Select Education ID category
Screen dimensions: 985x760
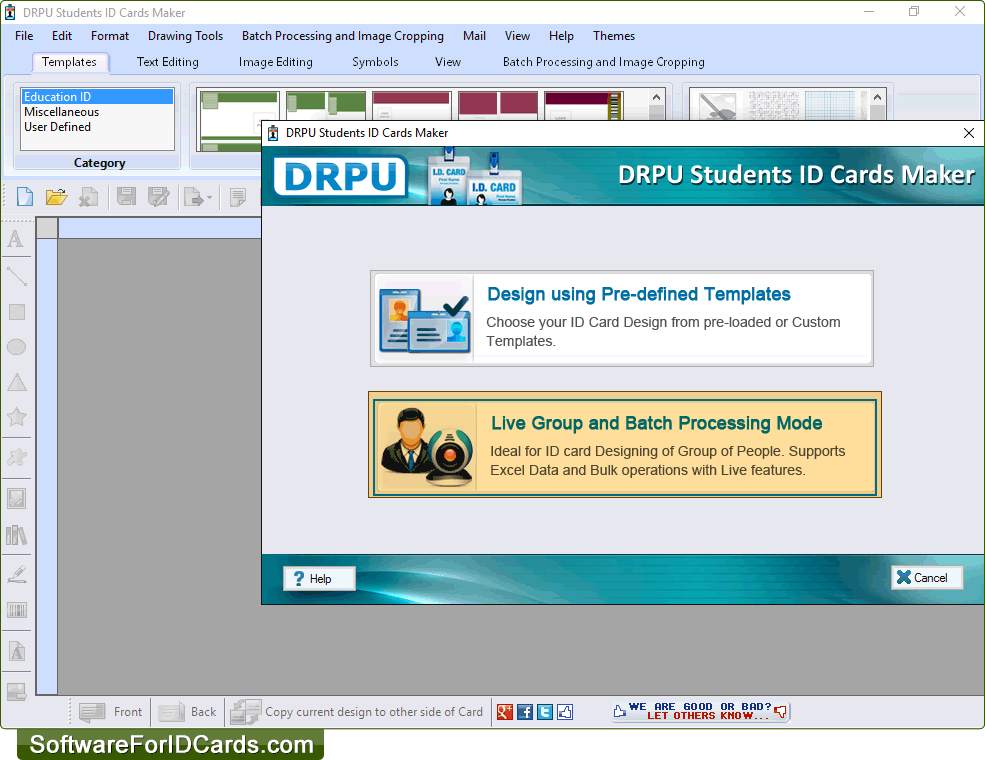pos(97,97)
